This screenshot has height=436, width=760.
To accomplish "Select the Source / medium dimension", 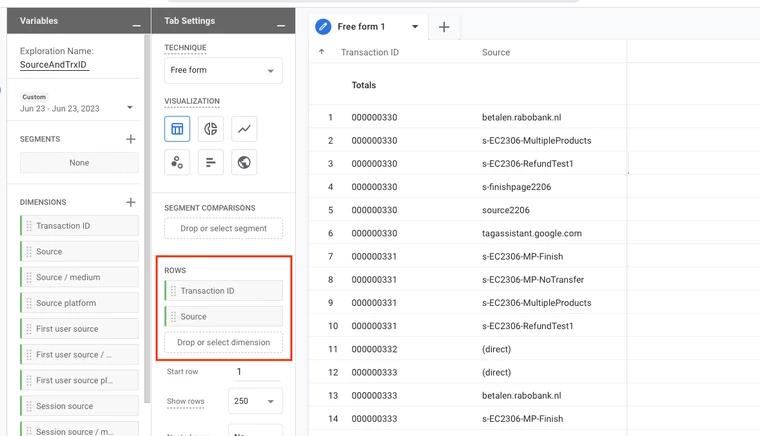I will (79, 277).
